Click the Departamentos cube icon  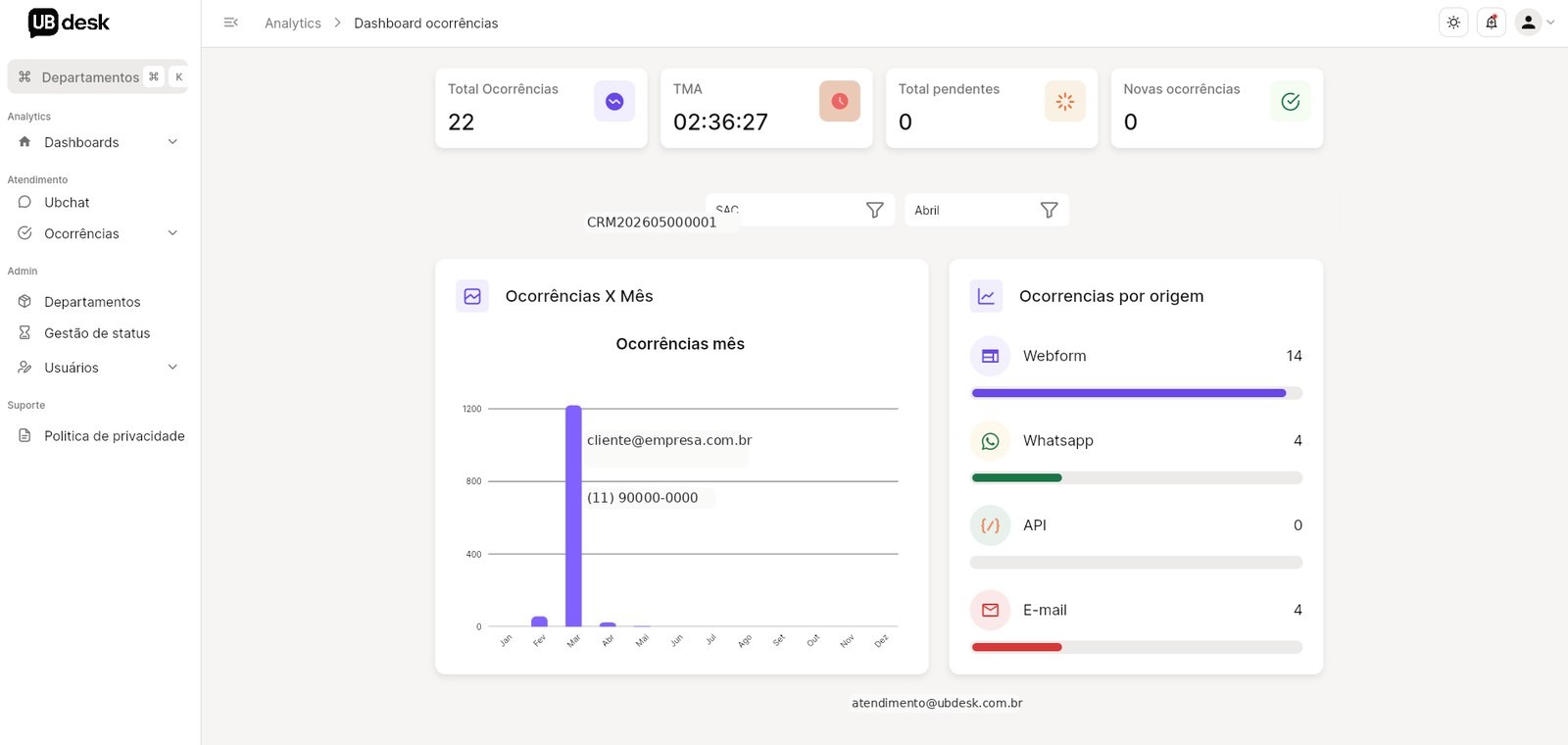coord(24,302)
